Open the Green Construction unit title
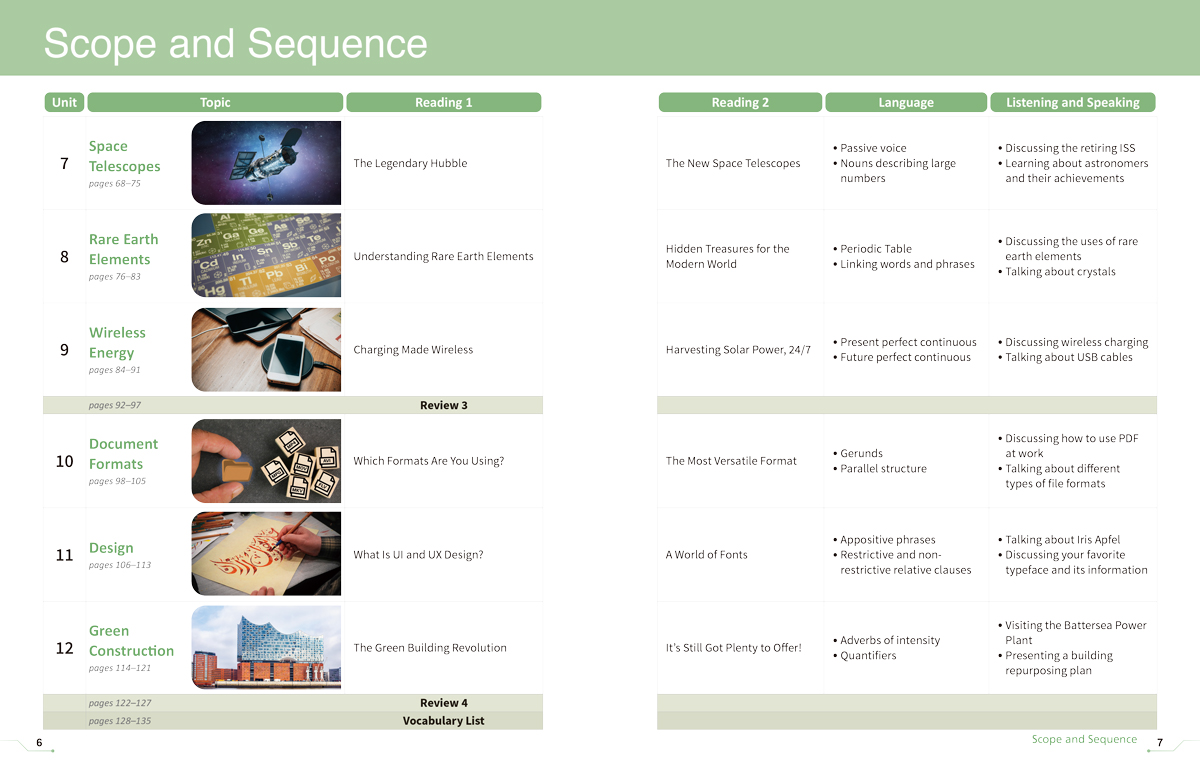This screenshot has height=771, width=1200. (131, 640)
